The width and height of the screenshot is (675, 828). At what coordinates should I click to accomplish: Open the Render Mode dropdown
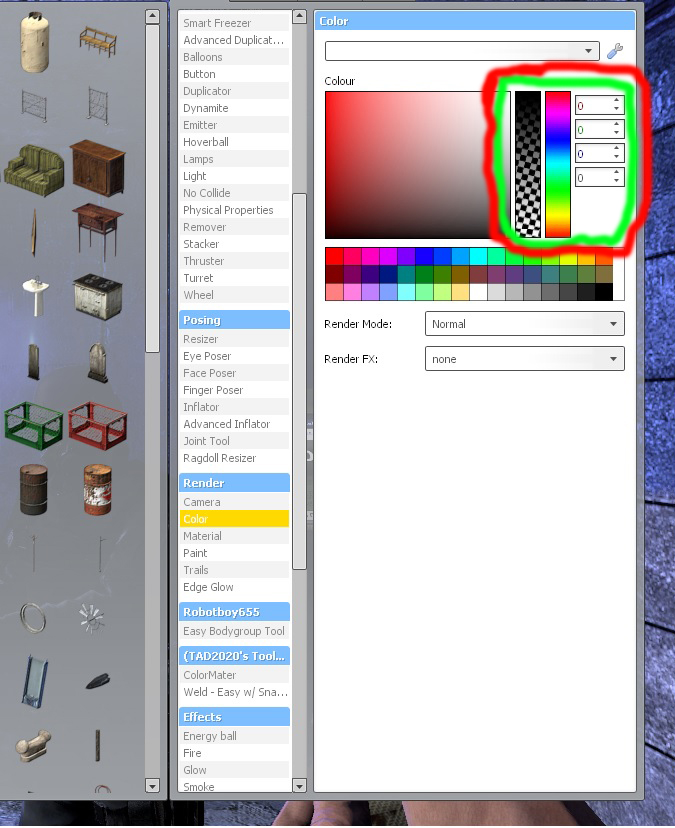coord(524,324)
